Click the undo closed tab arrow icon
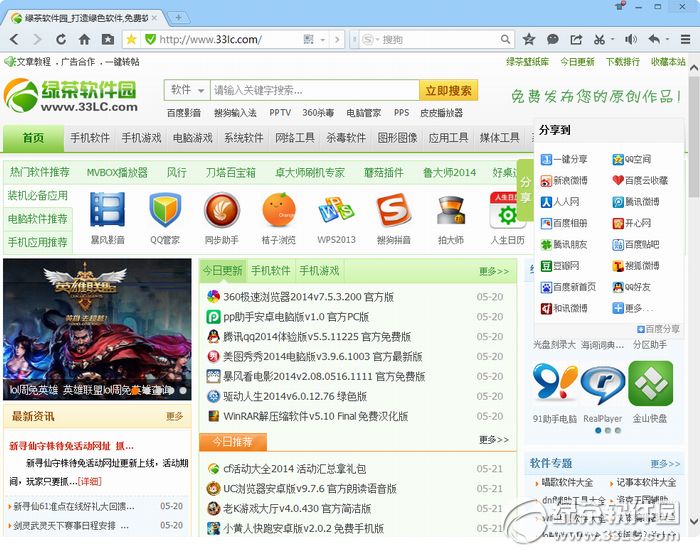Viewport: 700px width, 555px height. click(654, 40)
